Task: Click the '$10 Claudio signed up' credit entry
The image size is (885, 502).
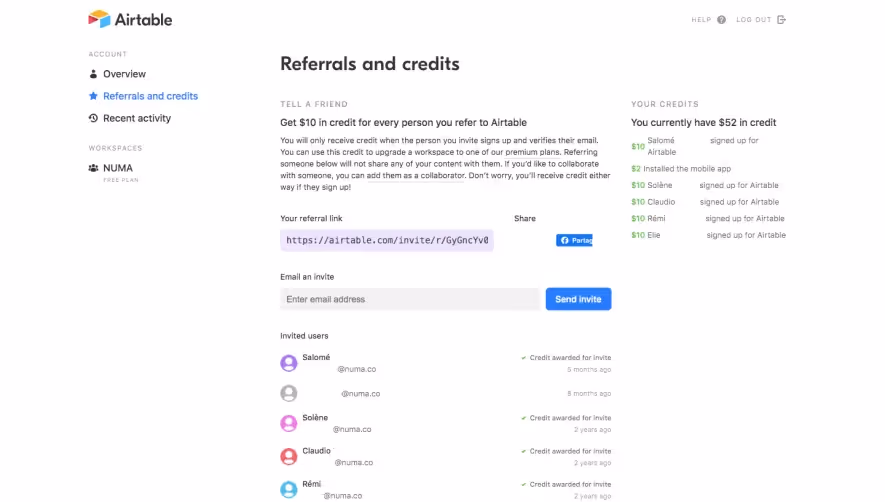Action: tap(705, 202)
